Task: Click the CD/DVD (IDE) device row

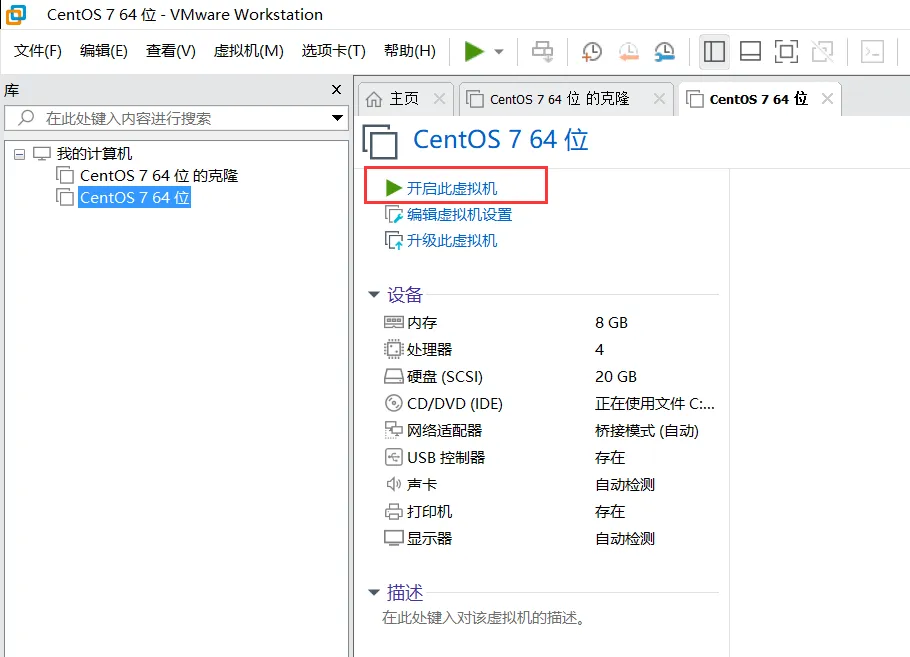Action: pos(550,403)
